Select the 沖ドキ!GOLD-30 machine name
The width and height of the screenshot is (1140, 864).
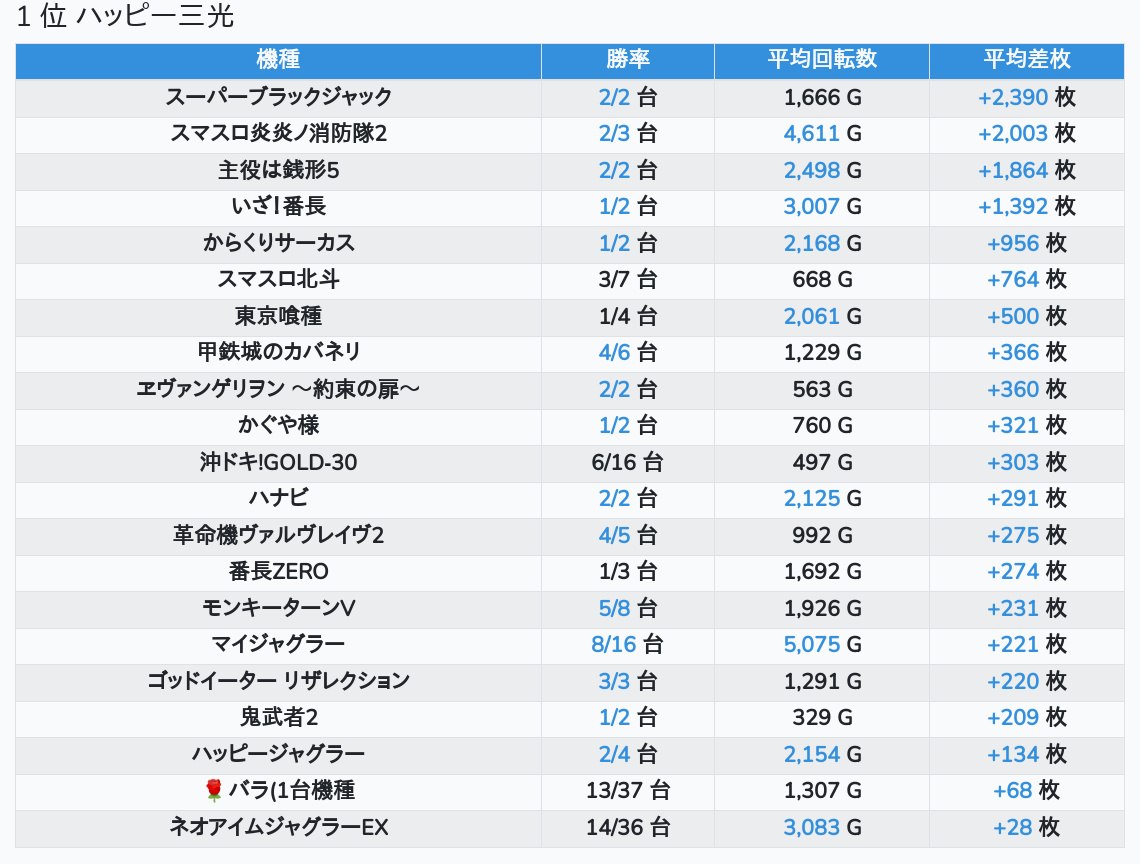(x=278, y=462)
